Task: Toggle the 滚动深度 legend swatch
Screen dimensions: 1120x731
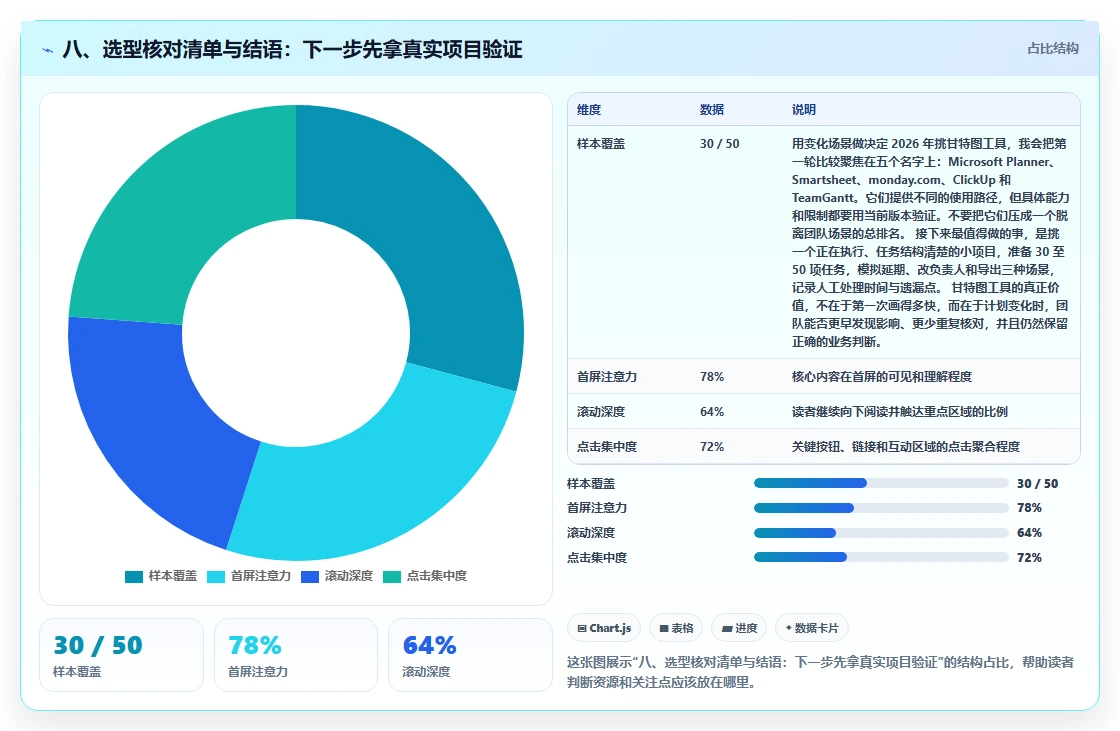Action: [x=310, y=577]
